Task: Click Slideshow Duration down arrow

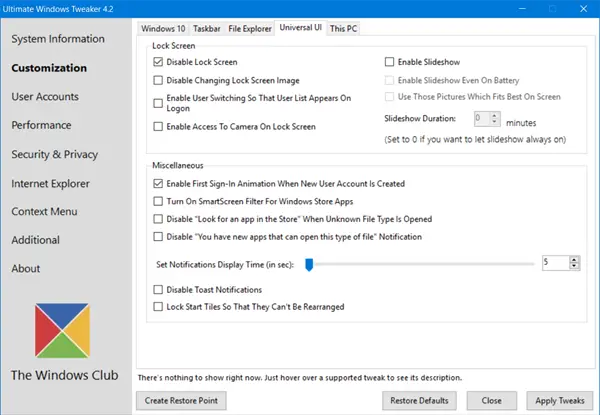Action: [494, 122]
